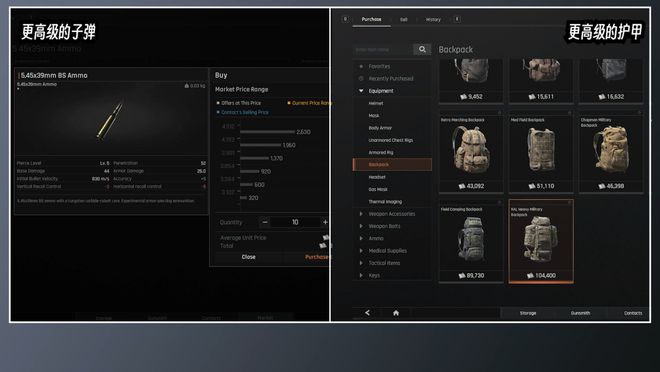Screen dimensions: 660x372
Task: Select Body Armor in equipment list
Action: (x=380, y=128)
